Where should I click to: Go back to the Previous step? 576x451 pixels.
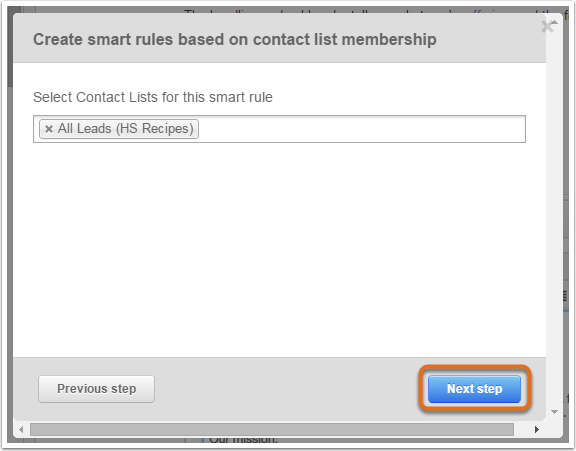[x=96, y=389]
